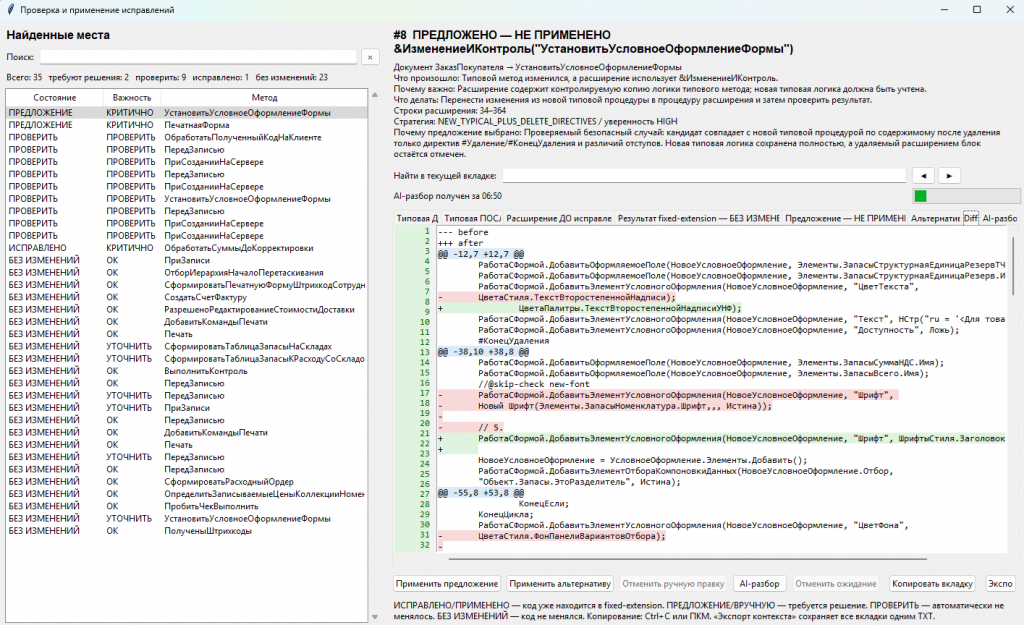
Task: Focus the Найти в текущей вкладке field
Action: [x=704, y=176]
